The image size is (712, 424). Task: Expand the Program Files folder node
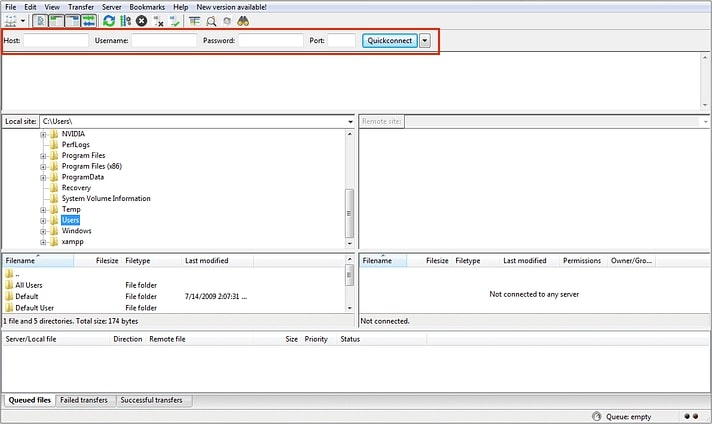[x=43, y=156]
